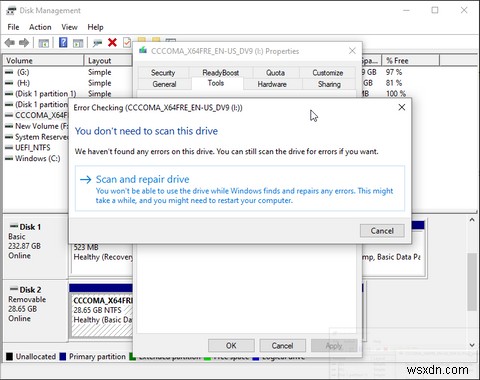Click the Unallocated black legend swatch
Viewport: 480px width, 380px height.
point(9,357)
